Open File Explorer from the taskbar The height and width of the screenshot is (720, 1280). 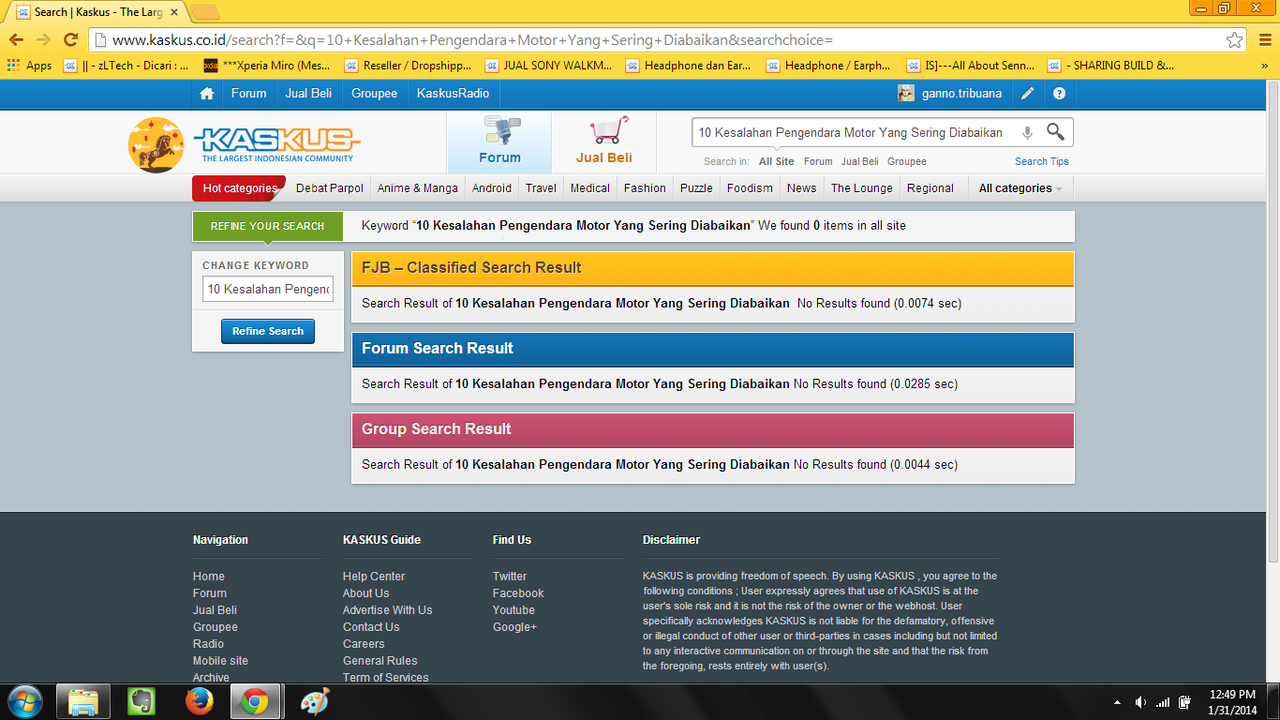pyautogui.click(x=83, y=702)
